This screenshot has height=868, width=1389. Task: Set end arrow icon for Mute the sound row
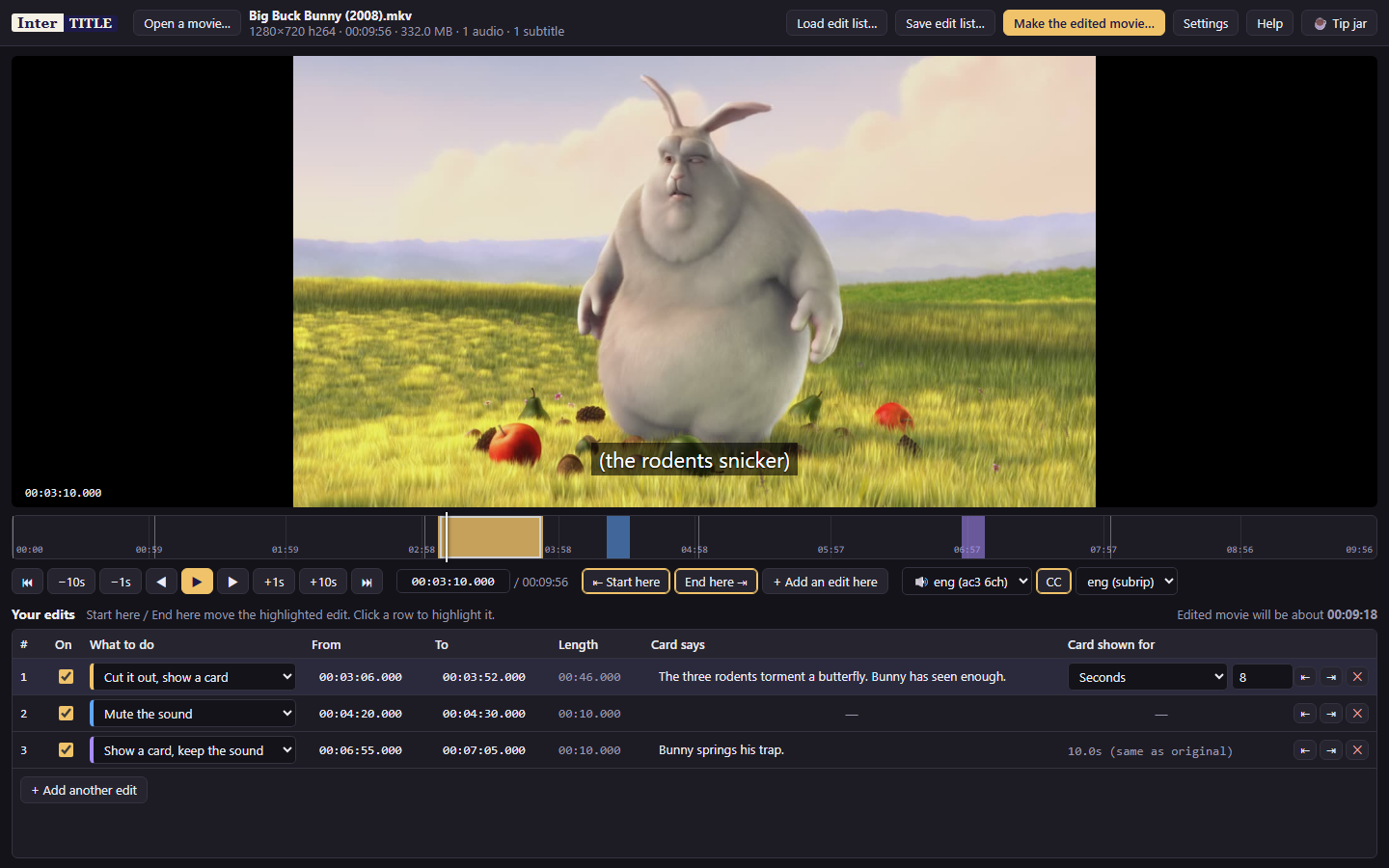1331,714
